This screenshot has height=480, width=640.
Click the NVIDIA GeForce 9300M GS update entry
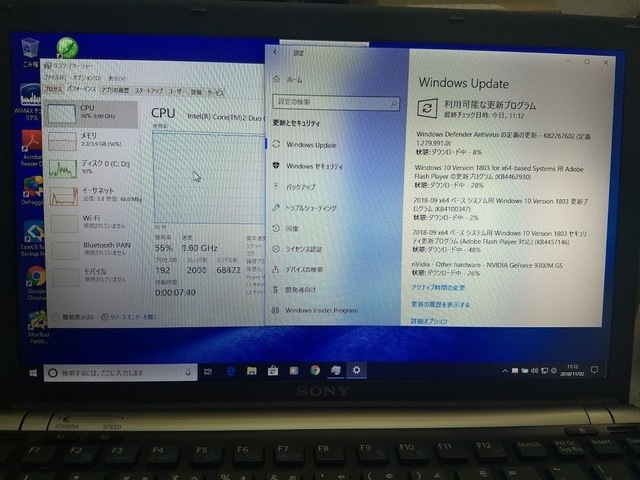click(487, 269)
